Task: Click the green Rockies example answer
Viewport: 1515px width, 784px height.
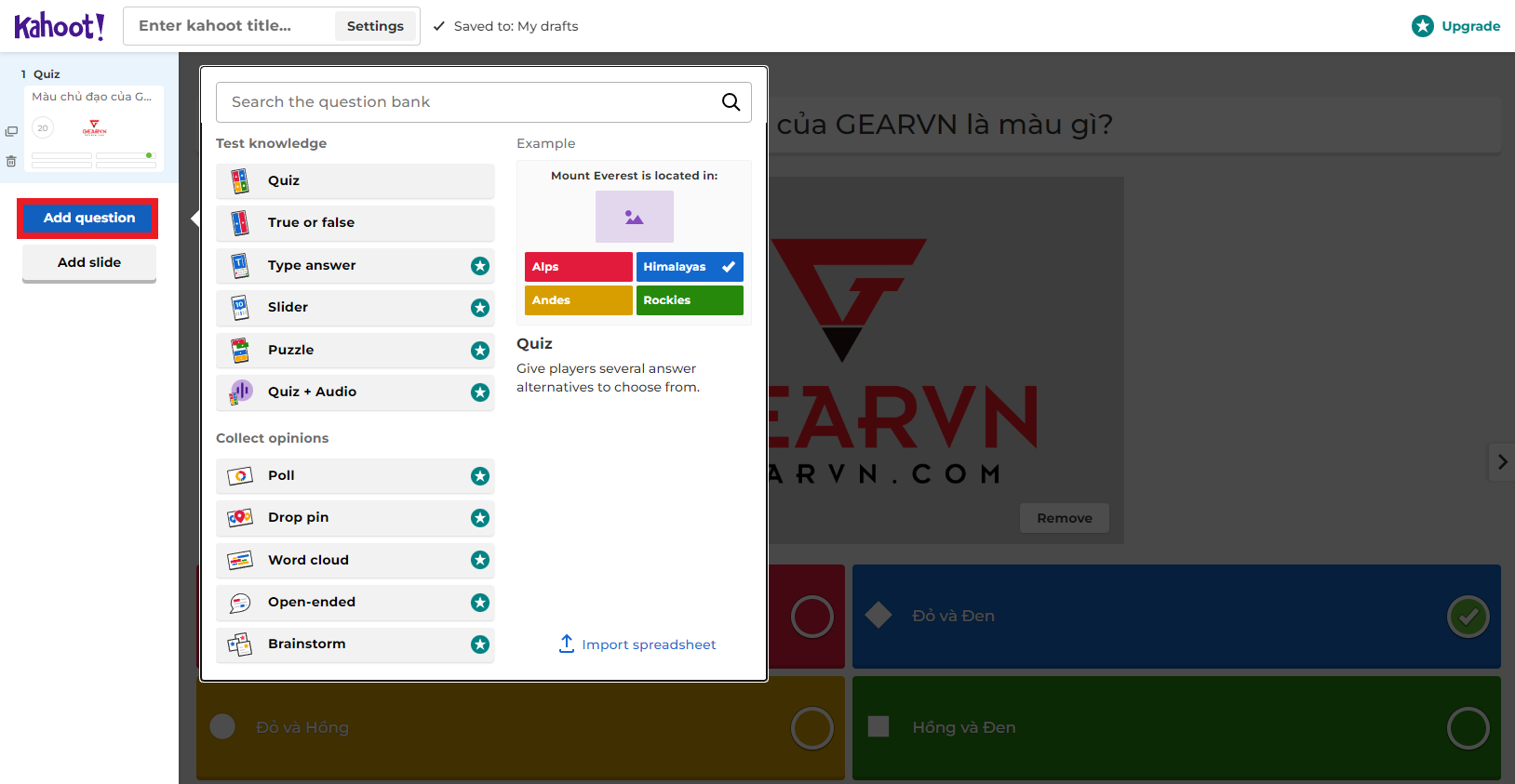Action: (690, 300)
